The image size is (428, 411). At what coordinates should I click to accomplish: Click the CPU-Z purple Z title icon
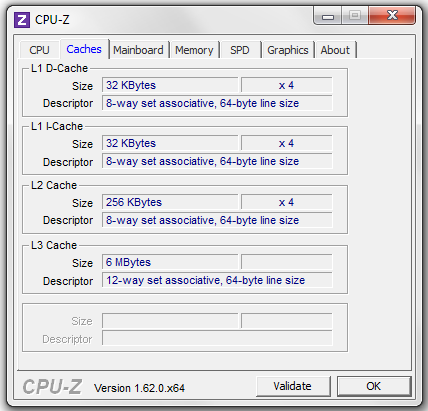[x=22, y=20]
